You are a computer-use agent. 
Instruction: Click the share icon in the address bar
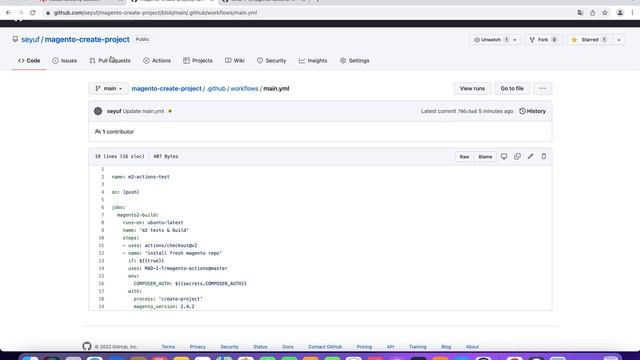pyautogui.click(x=592, y=13)
